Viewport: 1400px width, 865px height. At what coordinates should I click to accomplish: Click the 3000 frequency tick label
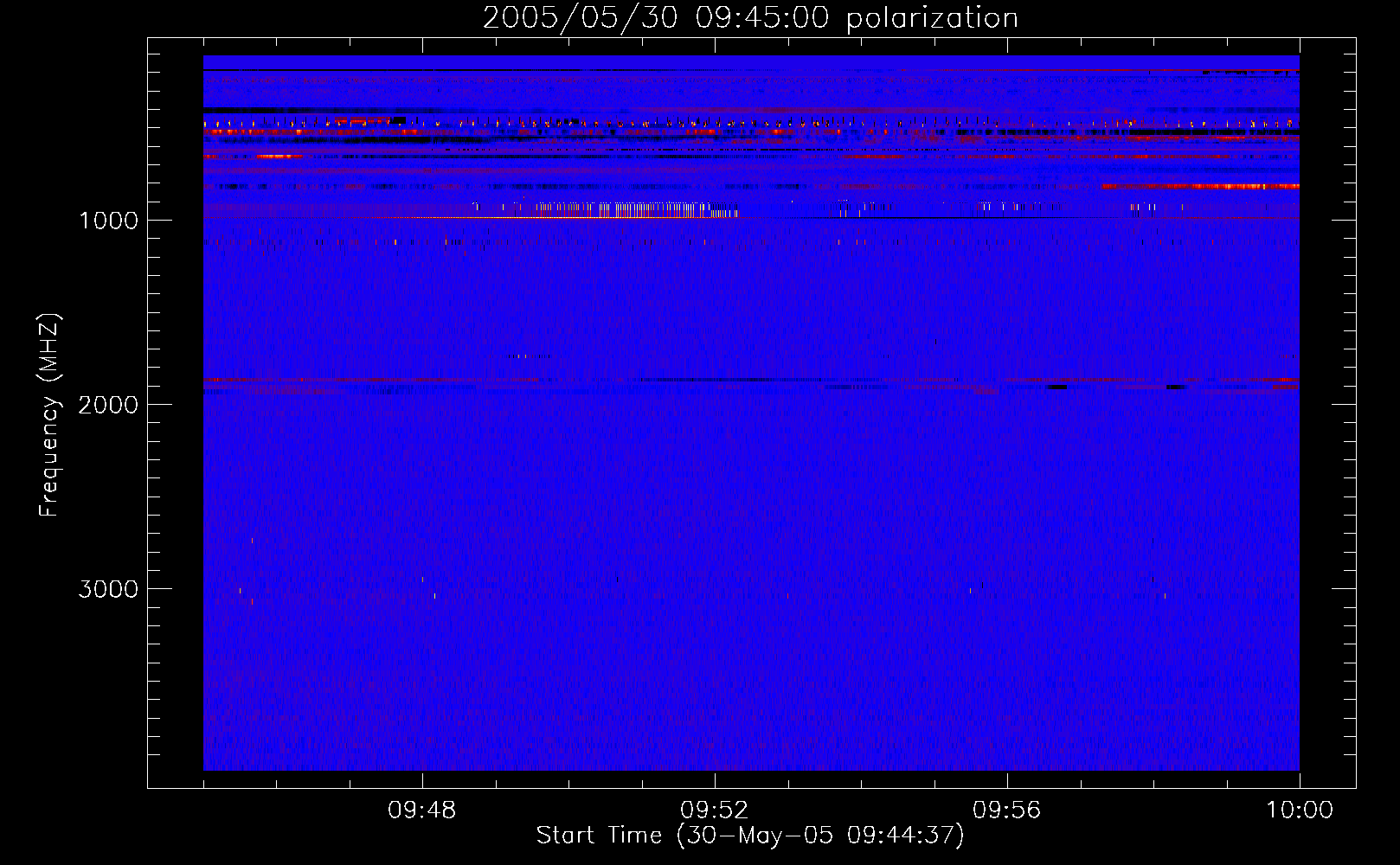point(109,589)
